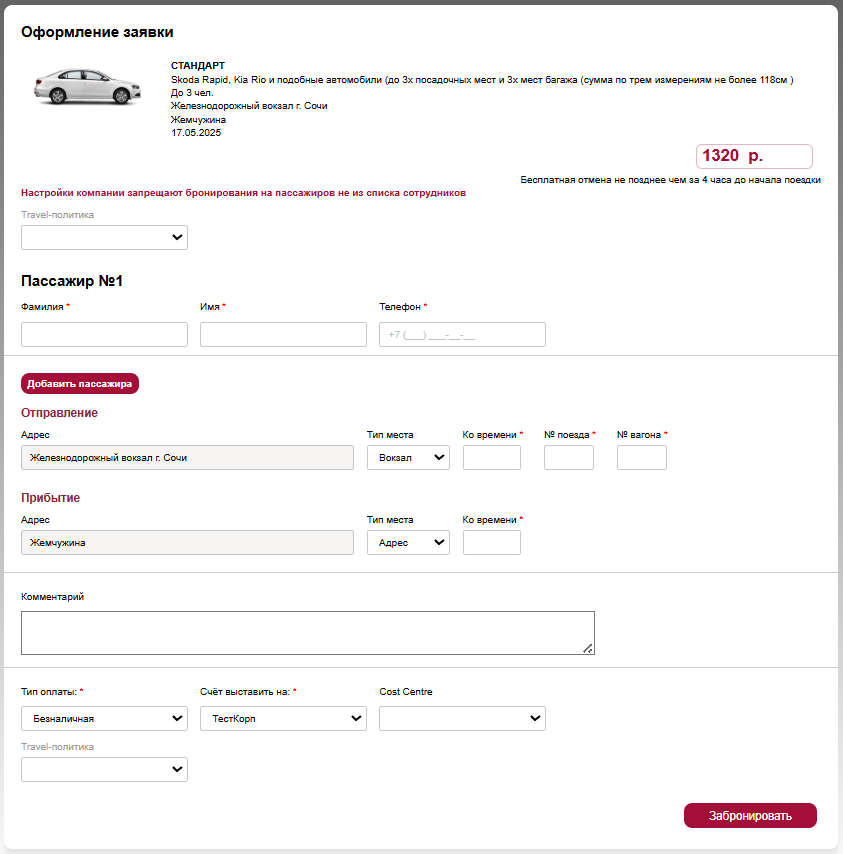Click the comment box resize handle
Screen dimensions: 843x854
pyautogui.click(x=588, y=648)
